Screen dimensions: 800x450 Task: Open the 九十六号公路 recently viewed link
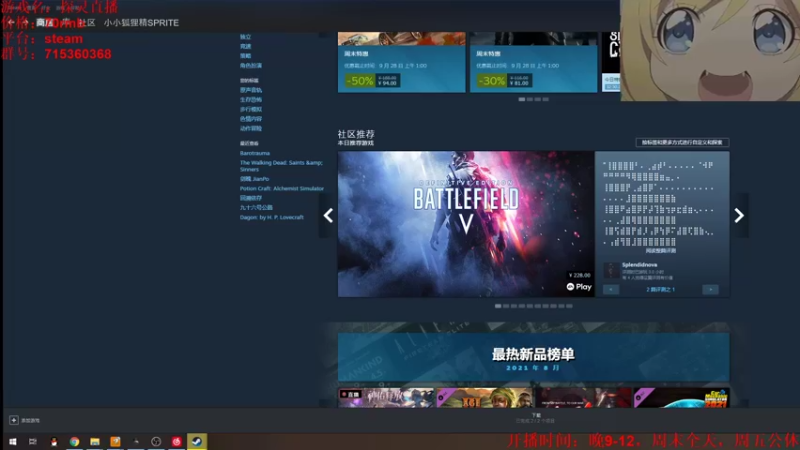256,207
